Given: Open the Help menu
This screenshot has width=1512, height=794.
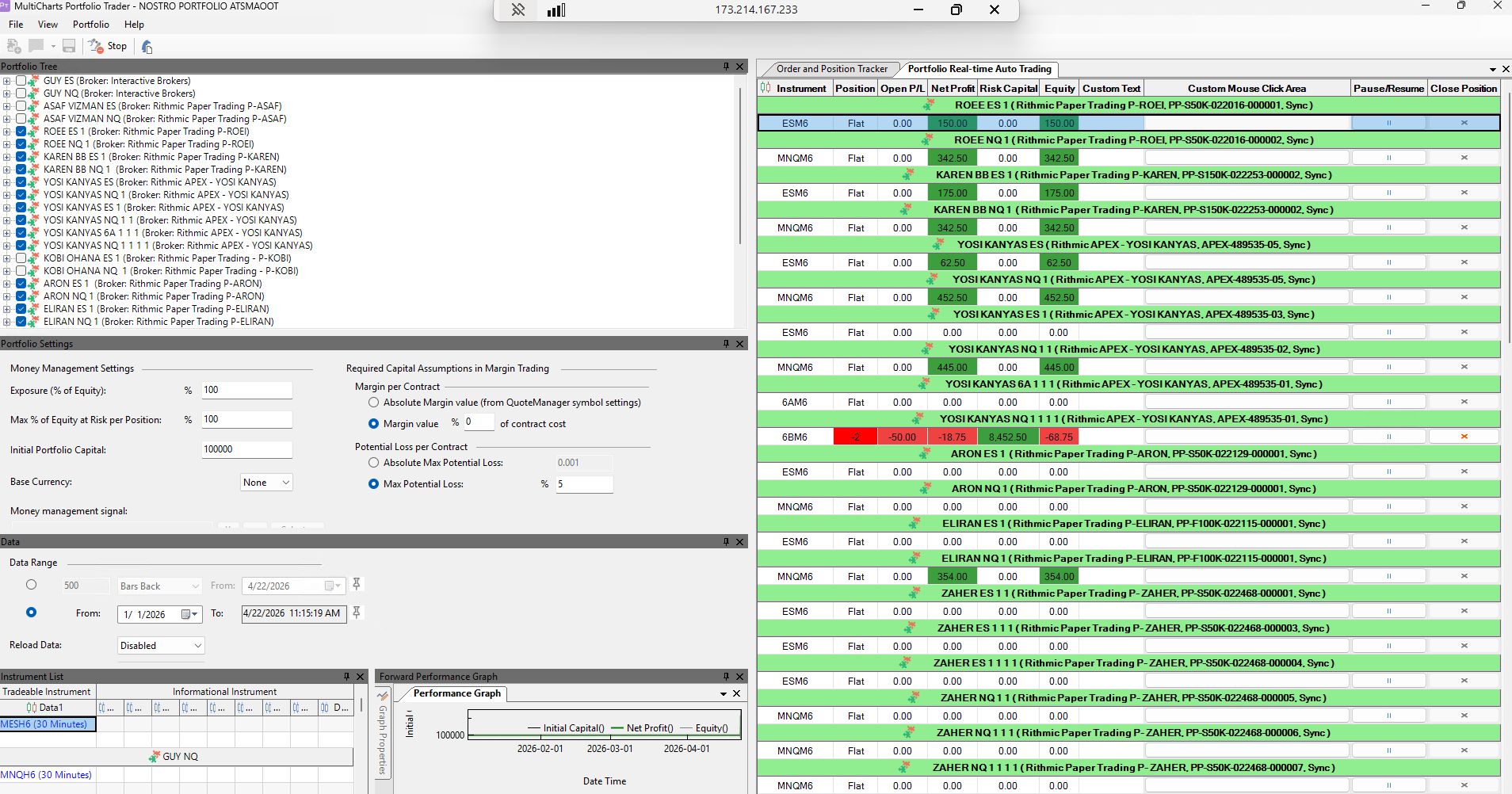Looking at the screenshot, I should (134, 25).
